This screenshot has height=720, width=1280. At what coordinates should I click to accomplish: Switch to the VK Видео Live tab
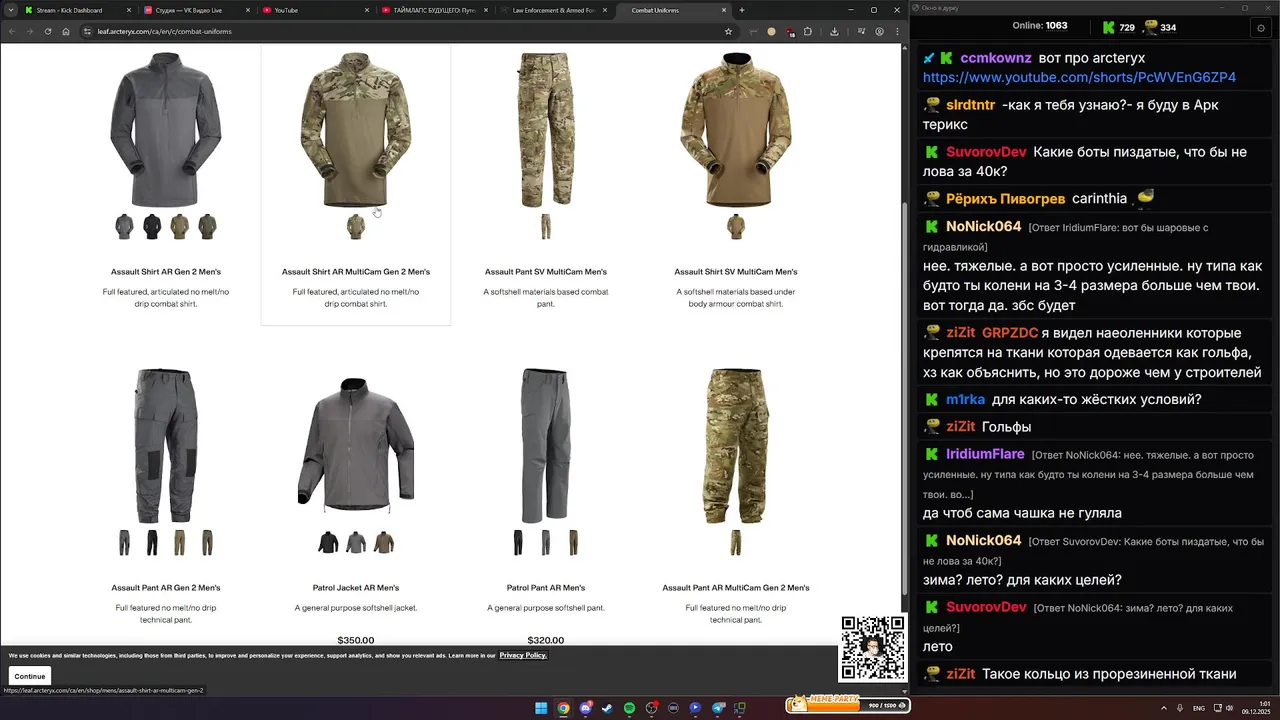click(195, 10)
